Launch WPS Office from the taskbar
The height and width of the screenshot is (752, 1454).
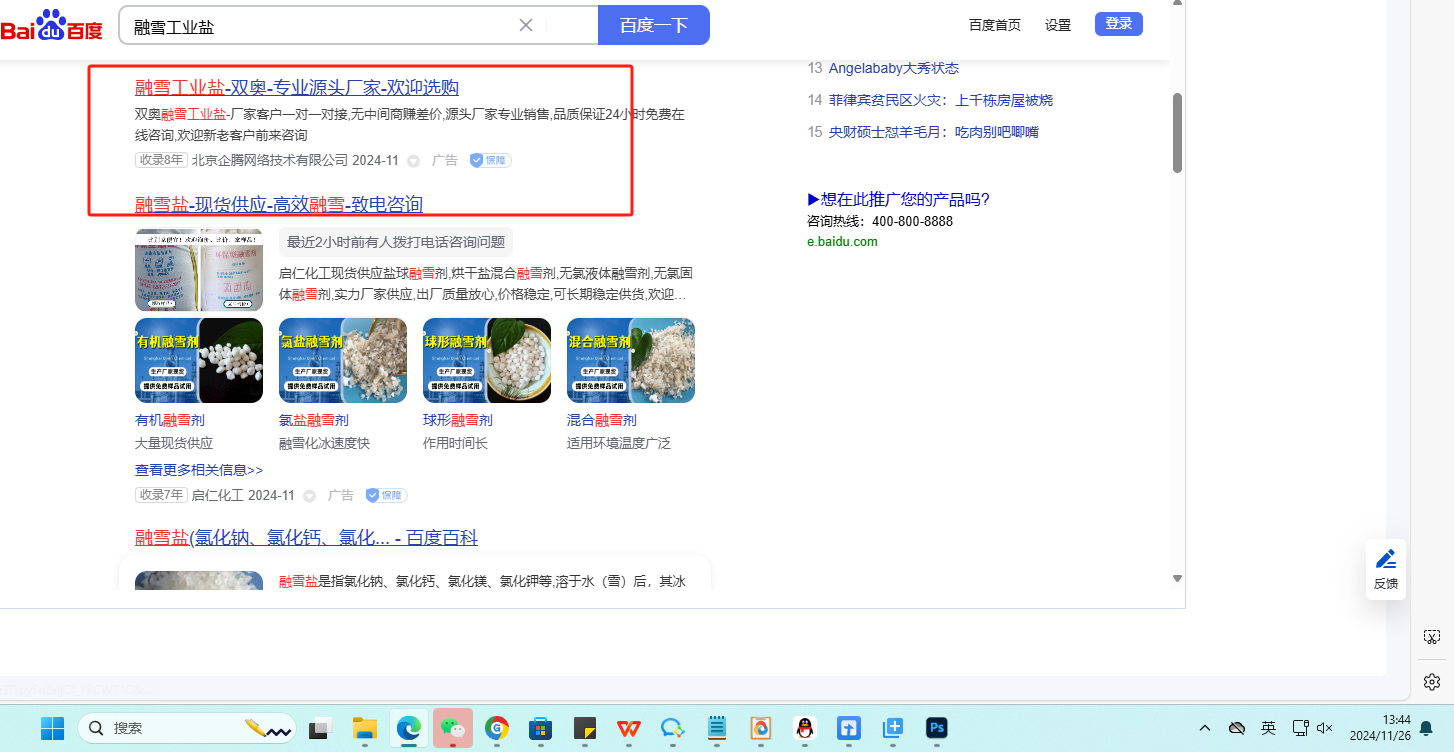point(629,728)
